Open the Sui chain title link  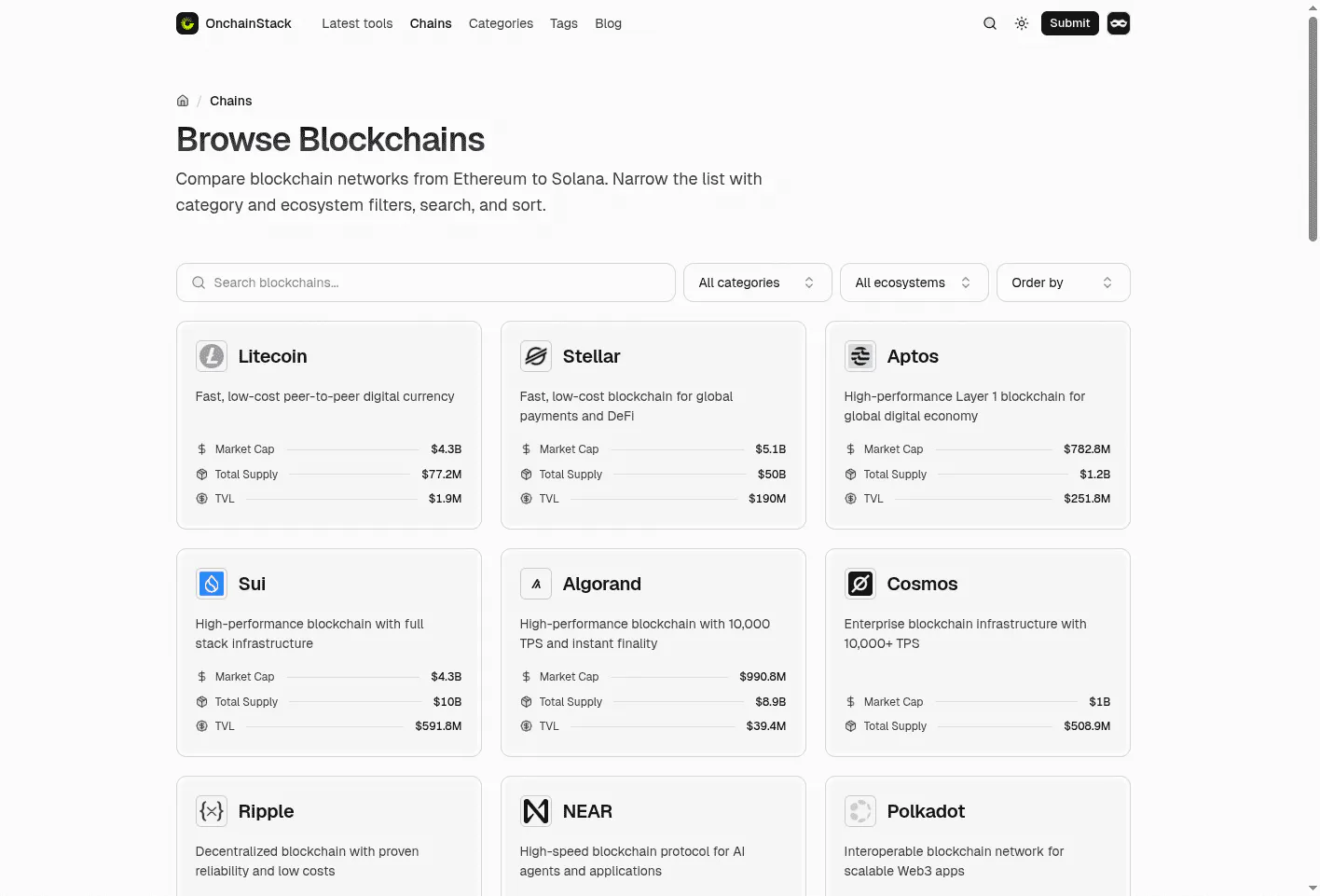pos(252,584)
